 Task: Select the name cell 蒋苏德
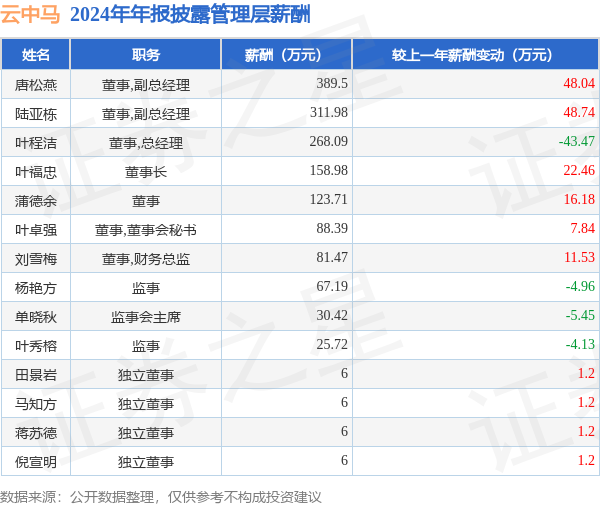pos(36,433)
